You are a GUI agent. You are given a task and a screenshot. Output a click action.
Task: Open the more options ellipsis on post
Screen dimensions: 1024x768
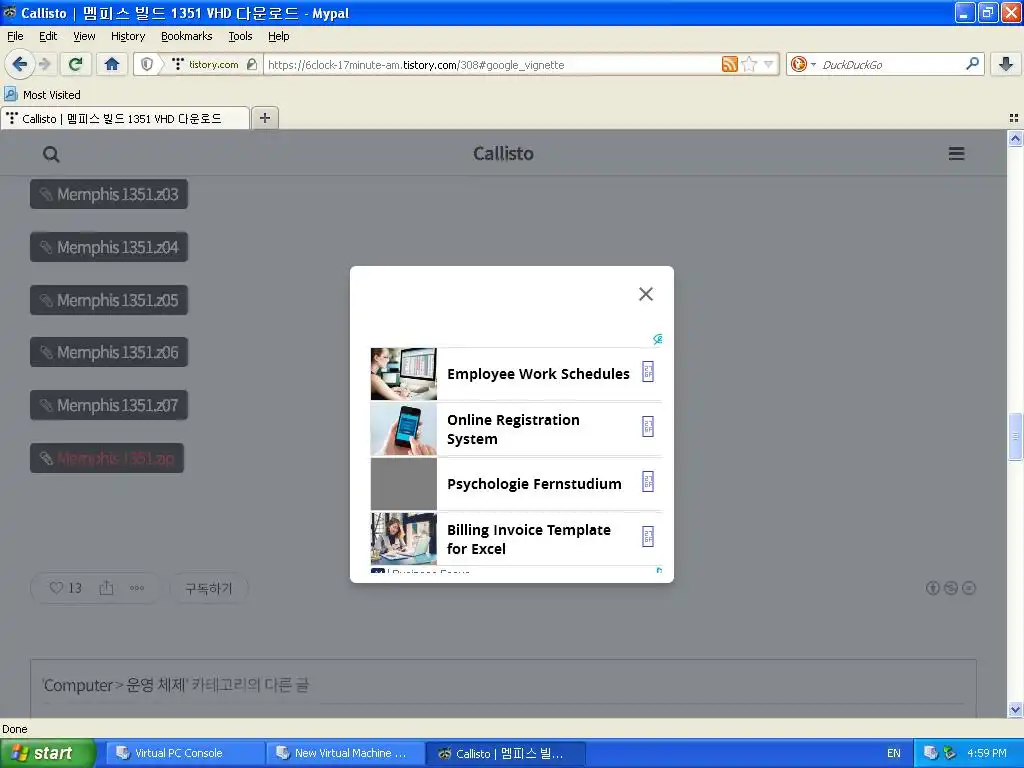point(136,588)
